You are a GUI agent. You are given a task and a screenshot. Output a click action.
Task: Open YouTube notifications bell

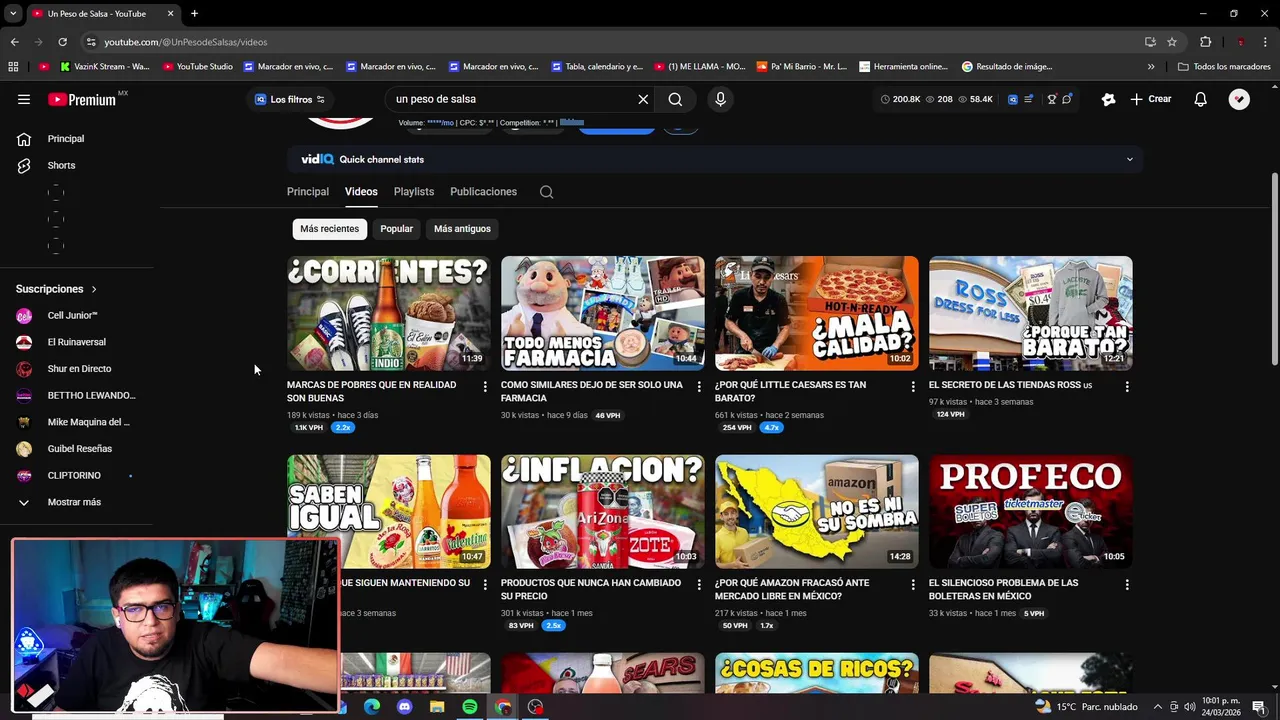tap(1200, 99)
